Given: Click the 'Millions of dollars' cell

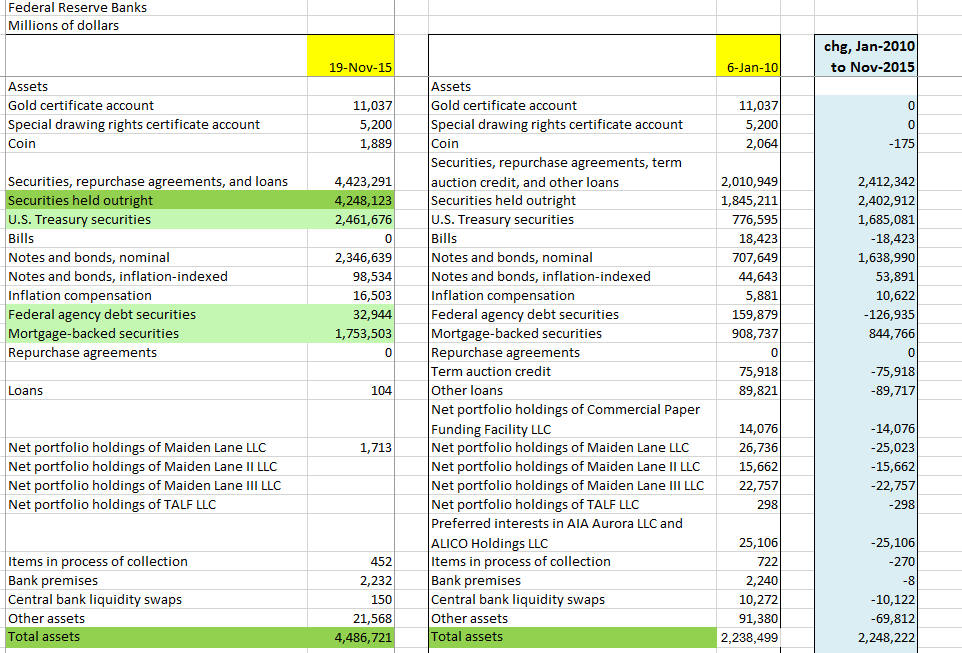Looking at the screenshot, I should 64,25.
